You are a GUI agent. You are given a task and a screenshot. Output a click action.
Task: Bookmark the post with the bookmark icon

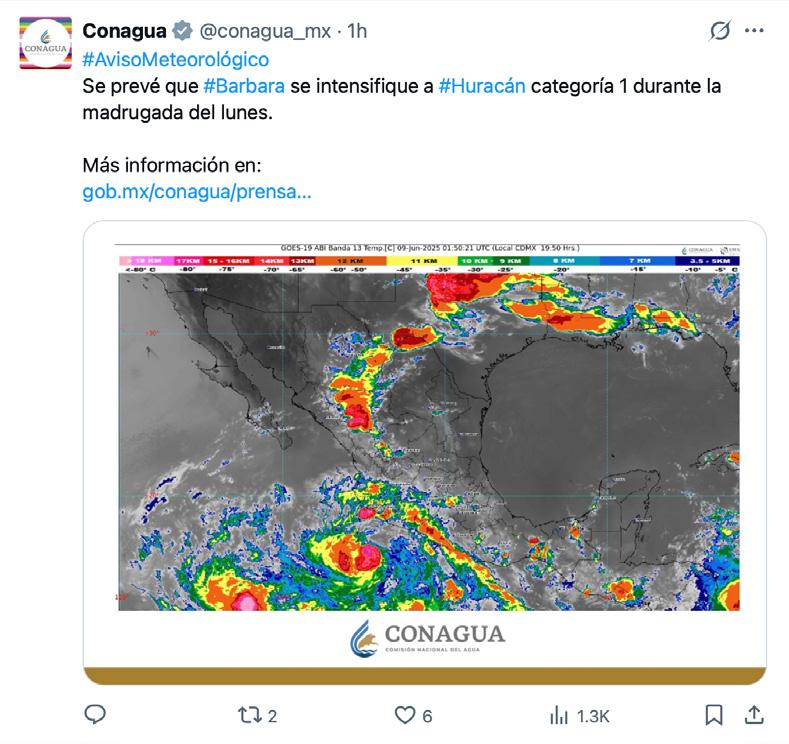click(714, 715)
